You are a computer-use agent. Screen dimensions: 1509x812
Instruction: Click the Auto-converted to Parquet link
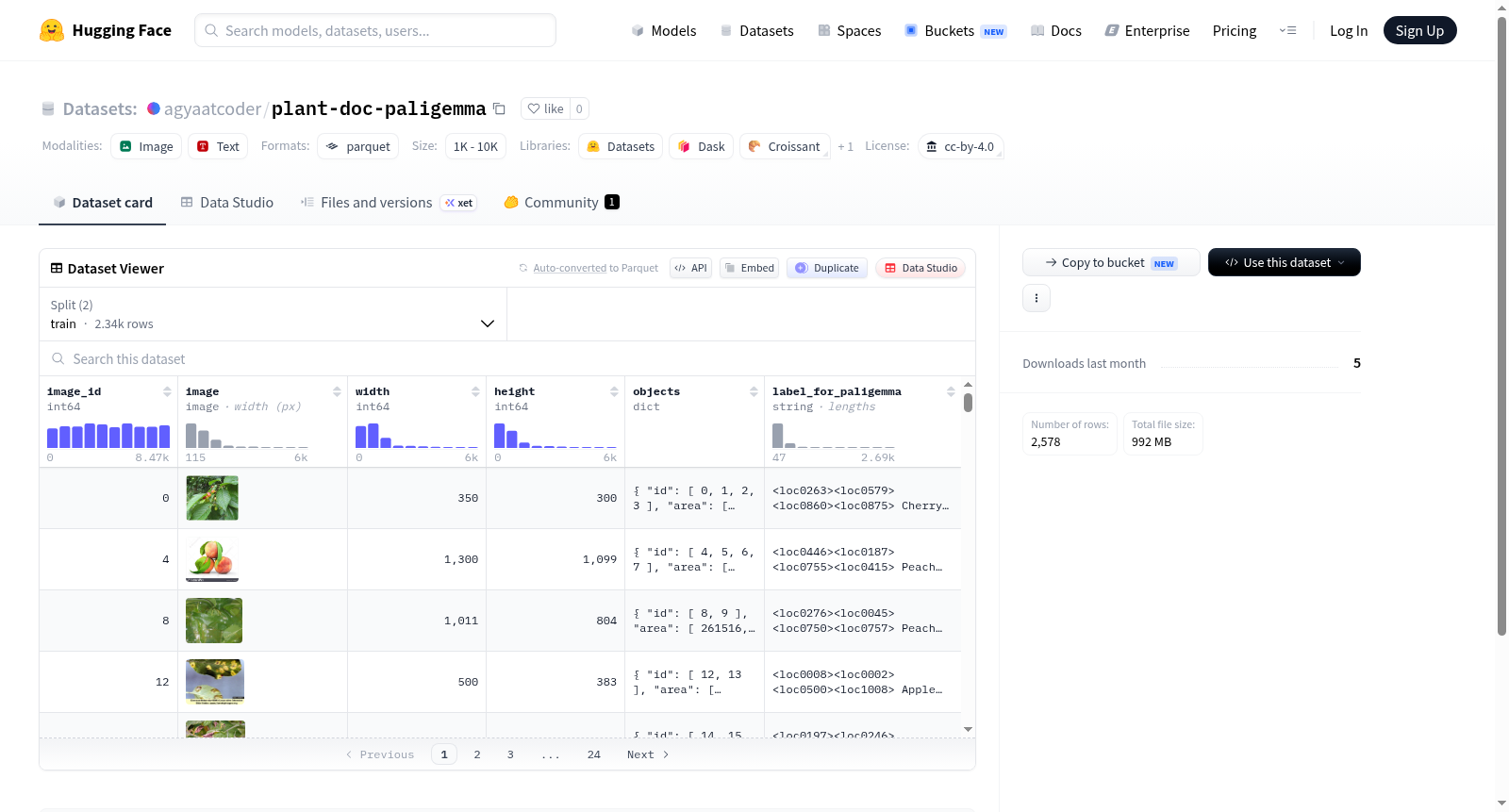pyautogui.click(x=595, y=268)
